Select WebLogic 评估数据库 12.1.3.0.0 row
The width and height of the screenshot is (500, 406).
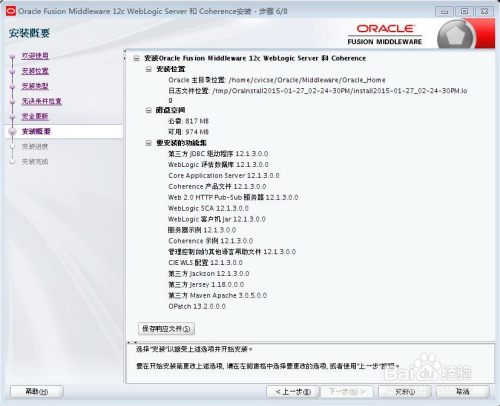click(x=218, y=165)
